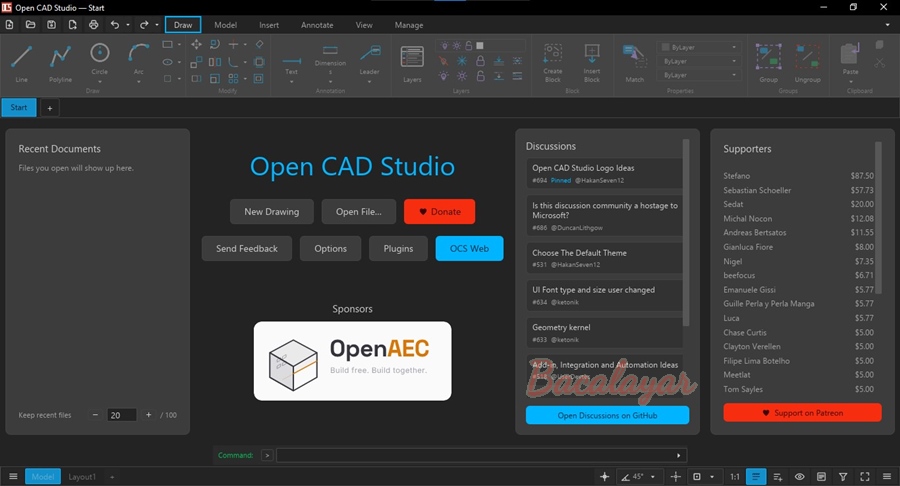Screen dimensions: 900x486
Task: Expand the Arc tool dropdown arrow
Action: [x=138, y=81]
